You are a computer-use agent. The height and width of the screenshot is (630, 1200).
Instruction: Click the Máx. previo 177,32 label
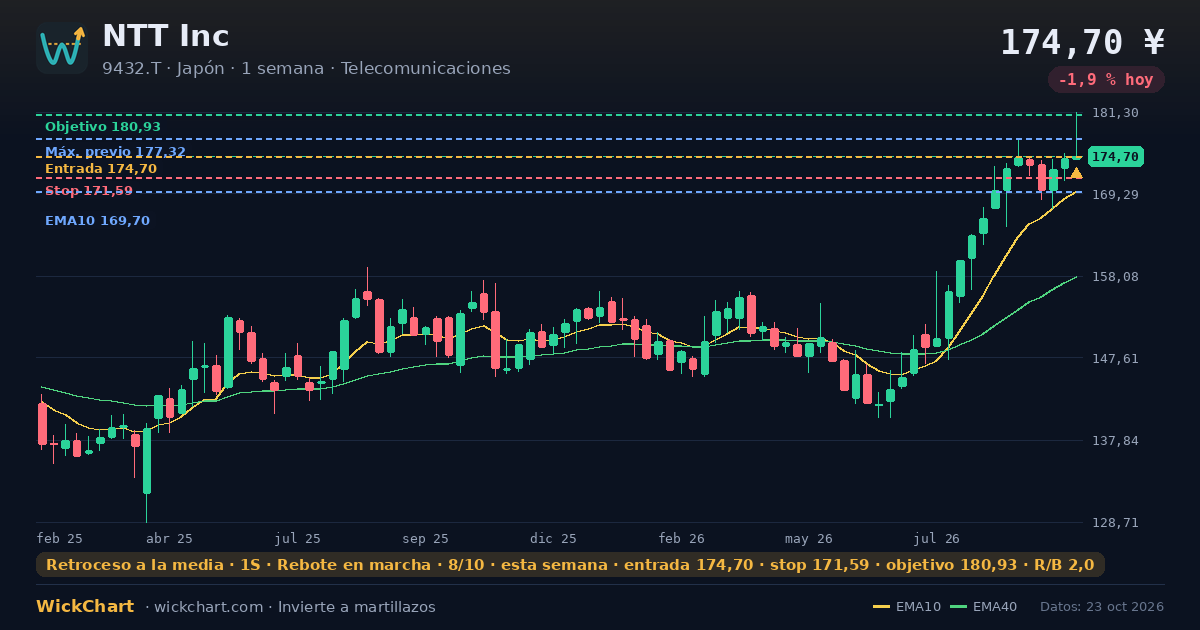click(115, 152)
